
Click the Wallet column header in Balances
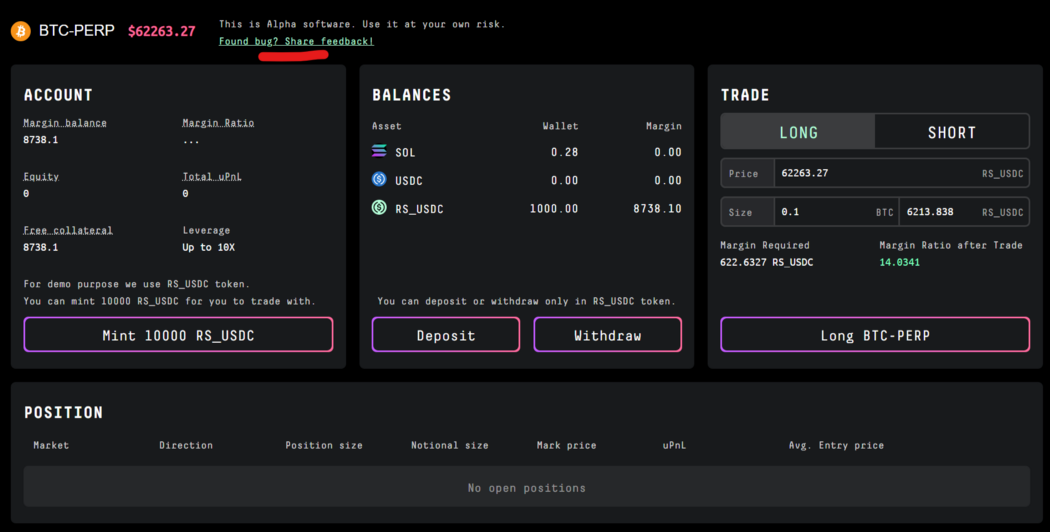[x=560, y=126]
